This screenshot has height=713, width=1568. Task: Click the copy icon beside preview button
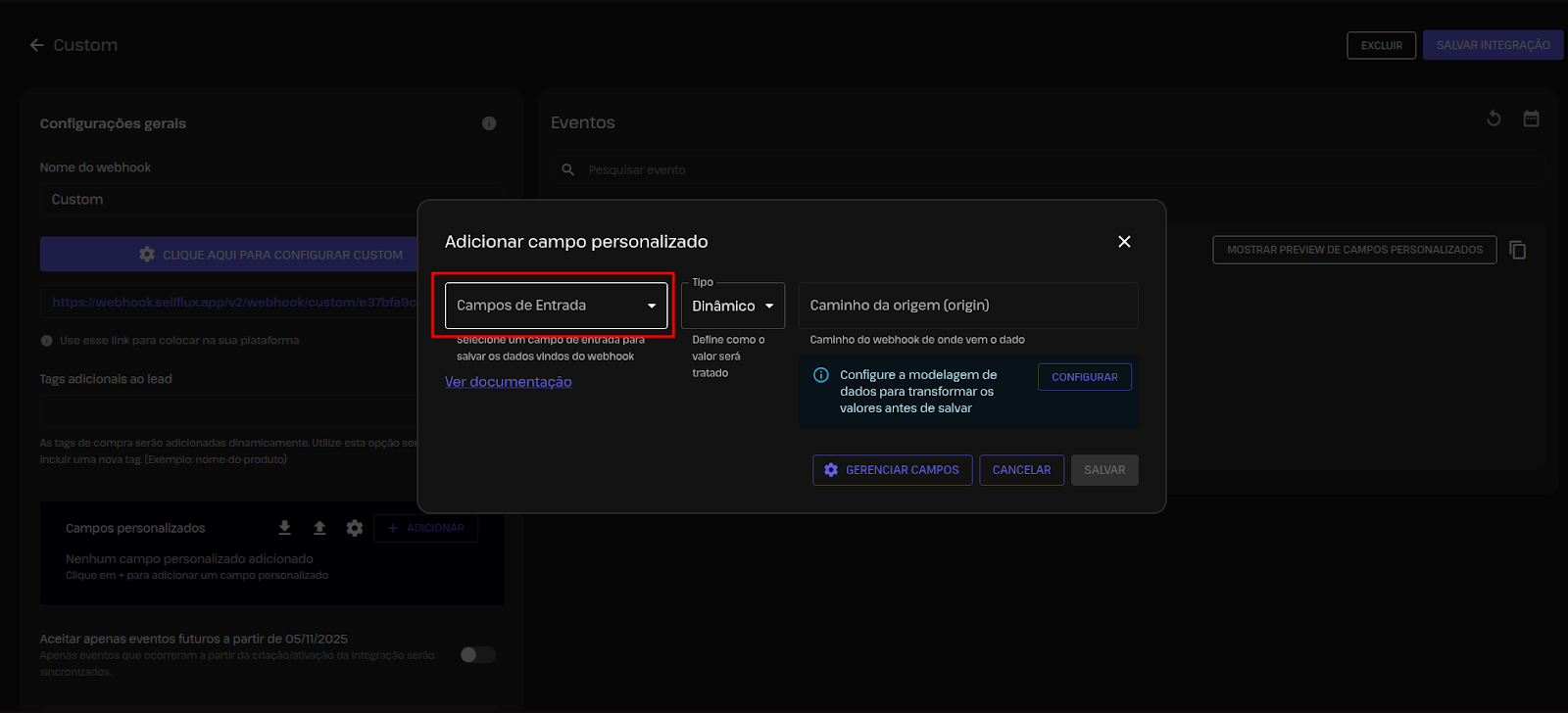(x=1518, y=250)
